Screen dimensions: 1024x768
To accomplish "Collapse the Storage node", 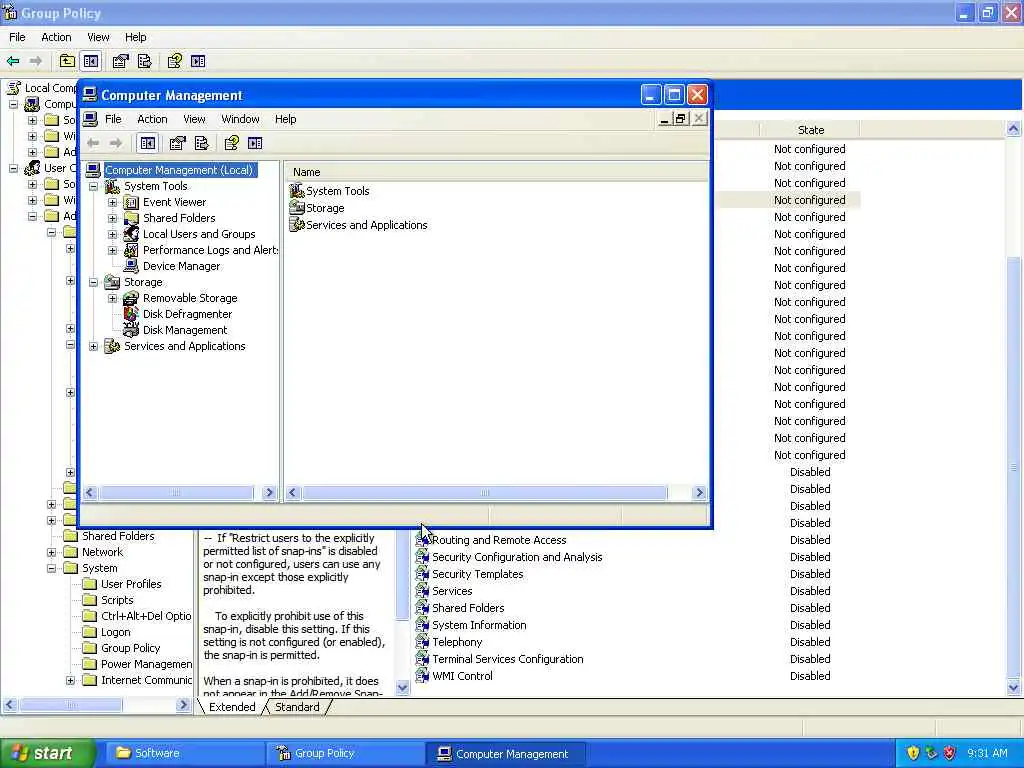I will (93, 282).
